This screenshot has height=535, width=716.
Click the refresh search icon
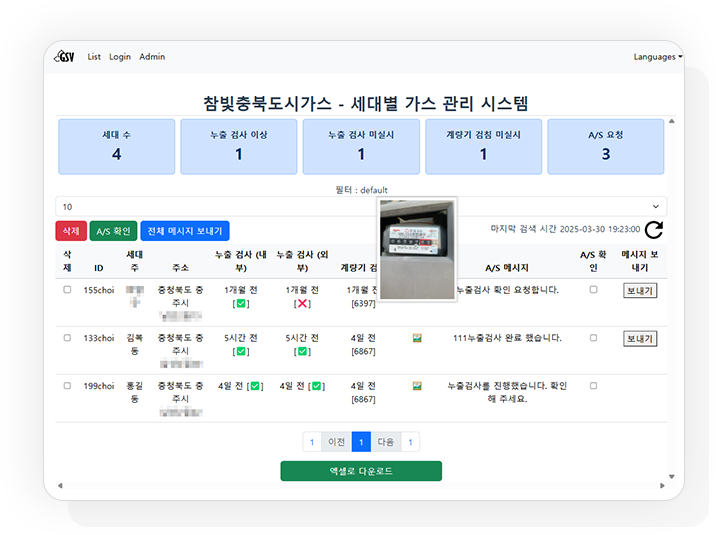654,230
